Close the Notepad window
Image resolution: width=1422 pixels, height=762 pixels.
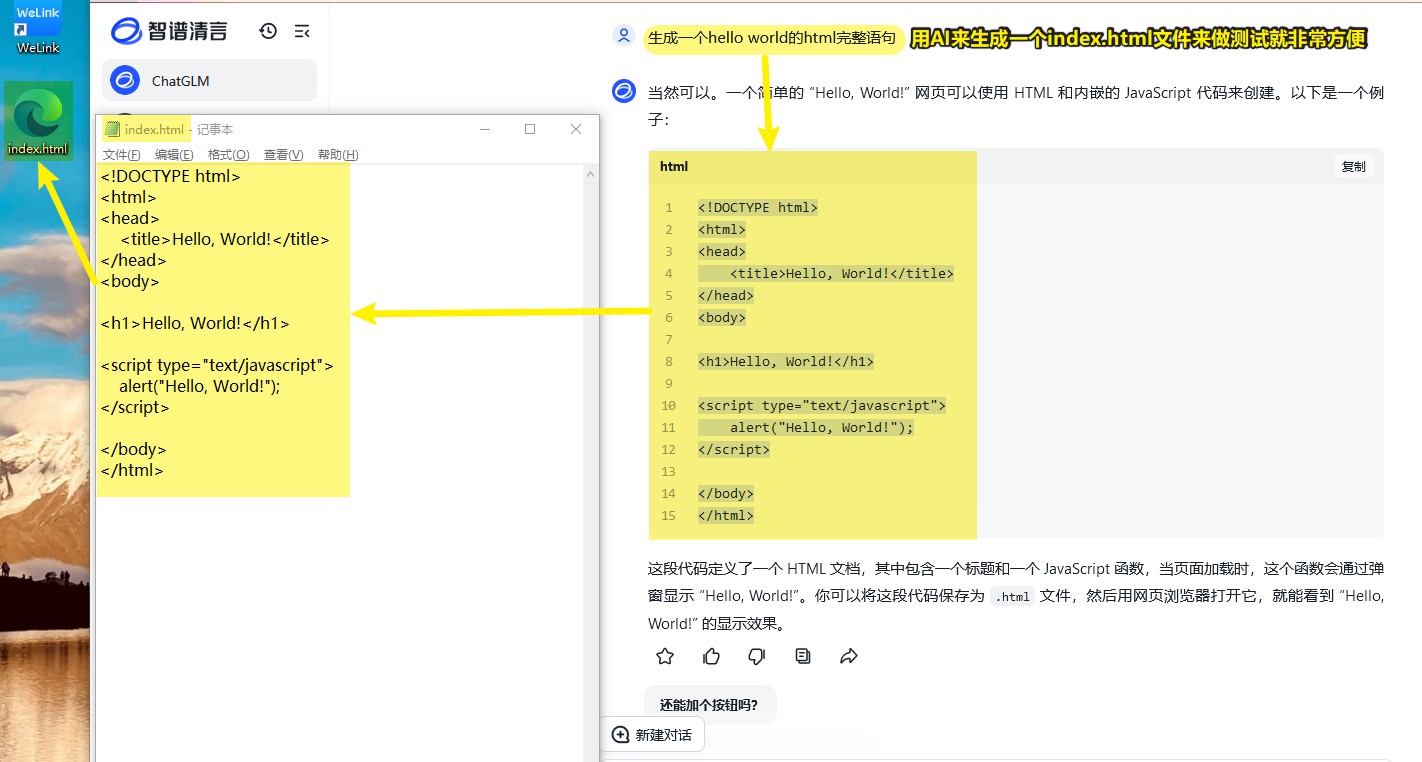(576, 129)
